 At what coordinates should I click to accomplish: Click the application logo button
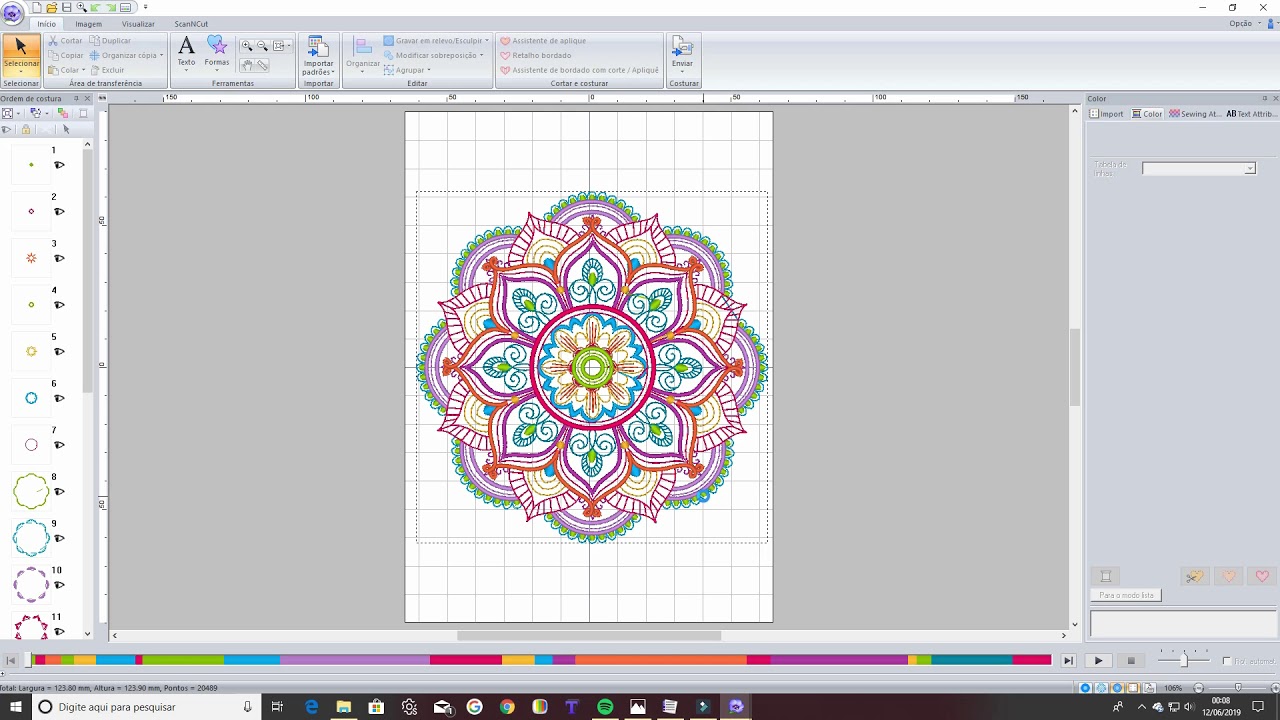[12, 12]
